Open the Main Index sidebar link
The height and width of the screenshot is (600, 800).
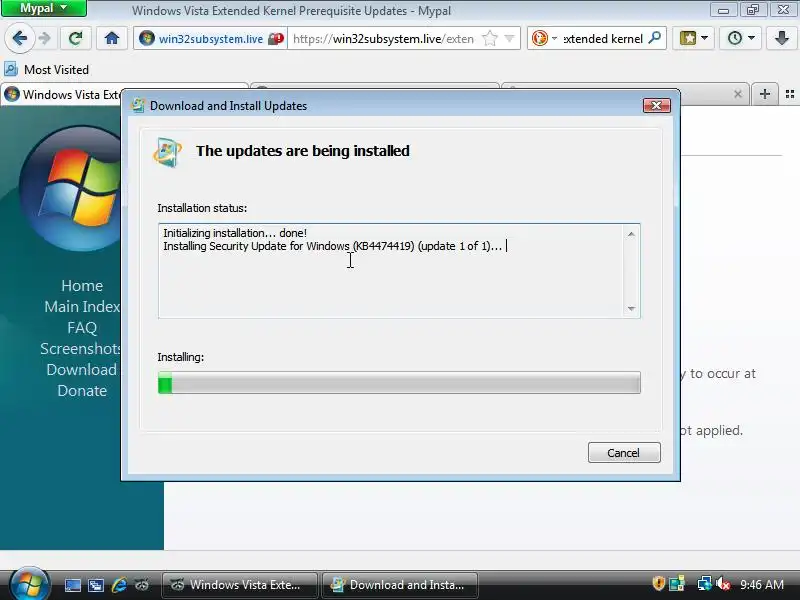click(x=82, y=307)
